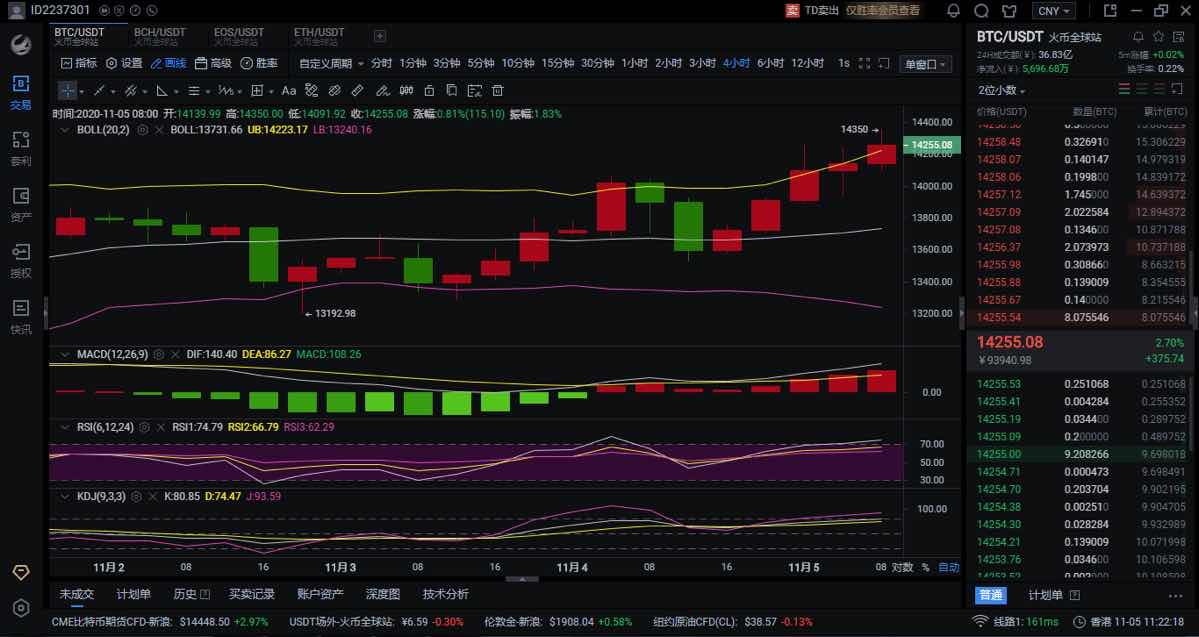Click the trash icon to remove drawings
Viewport: 1199px width, 637px height.
pos(495,90)
